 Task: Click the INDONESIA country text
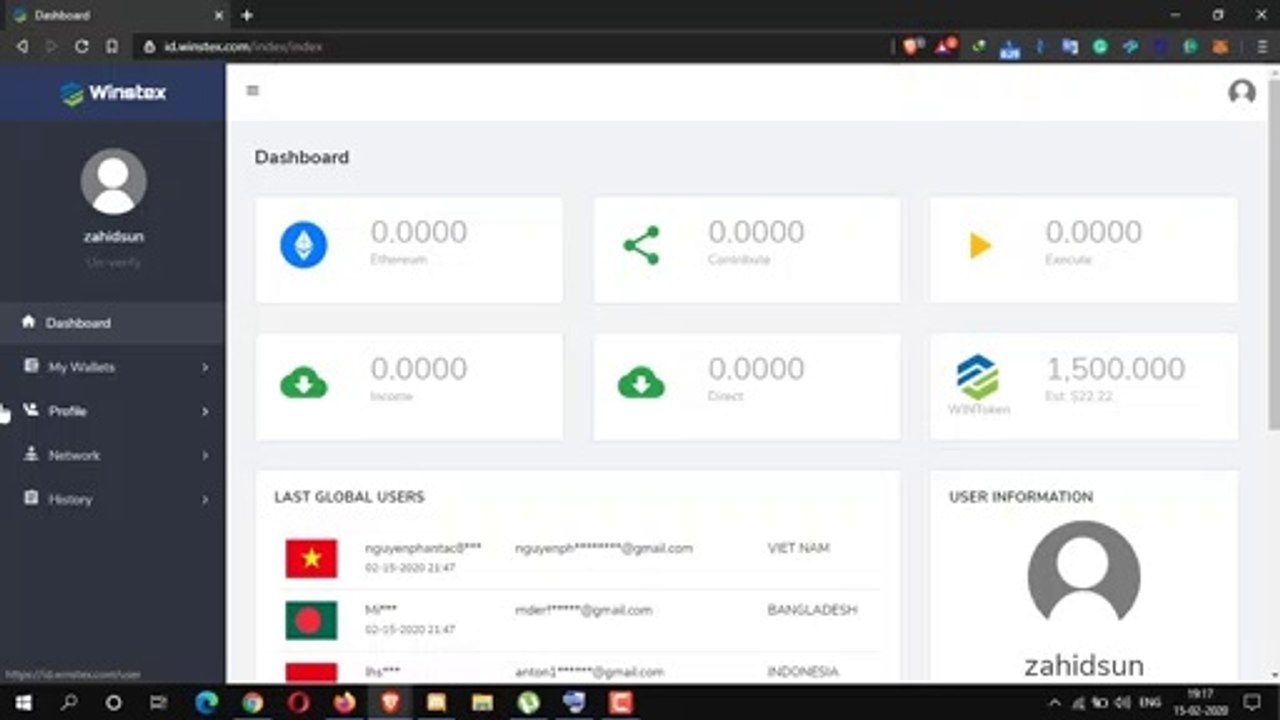click(x=803, y=672)
